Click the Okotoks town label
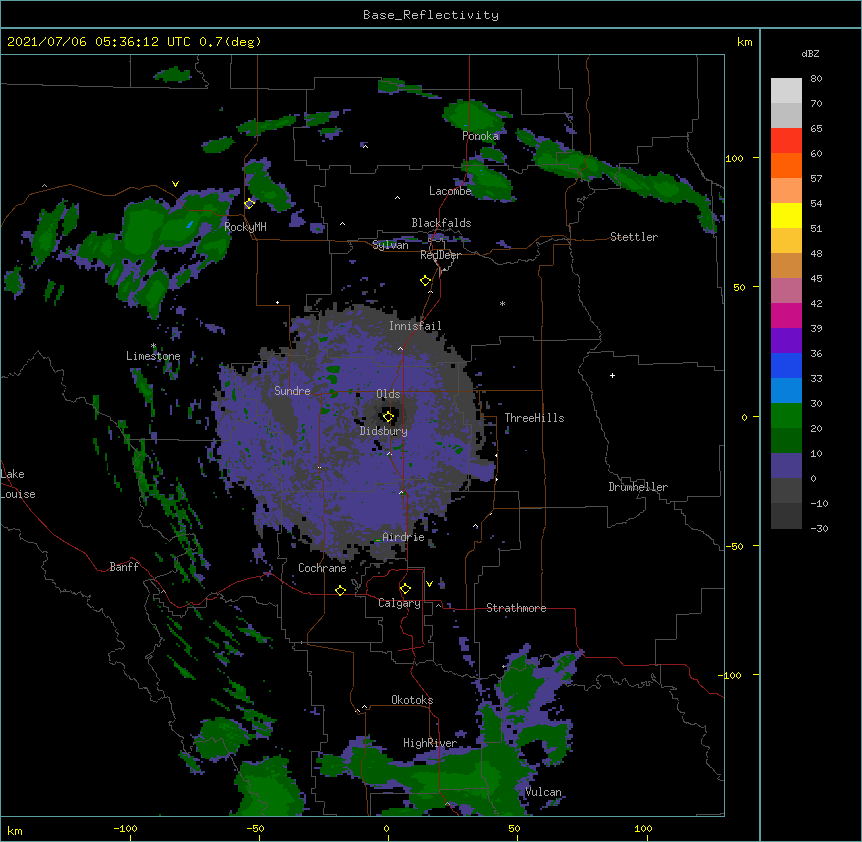 (x=412, y=700)
